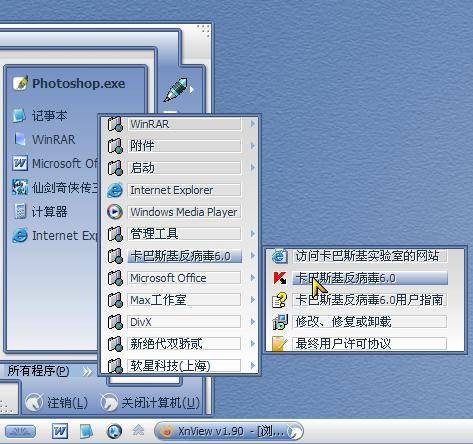Click the uninstall icon beside 修改、修复或卸载
The image size is (473, 444).
[x=280, y=322]
